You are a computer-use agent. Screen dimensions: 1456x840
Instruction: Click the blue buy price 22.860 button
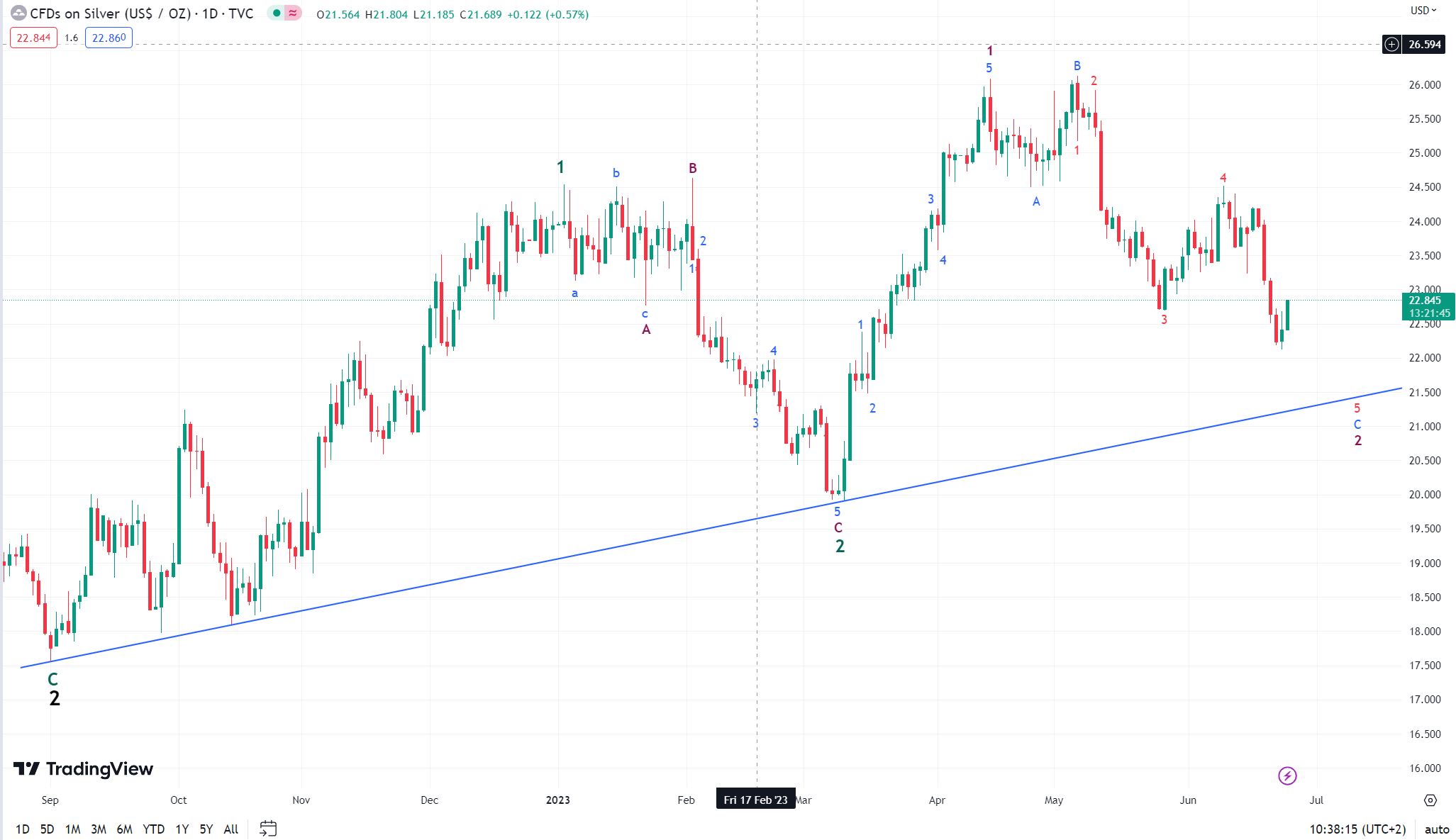[x=109, y=38]
